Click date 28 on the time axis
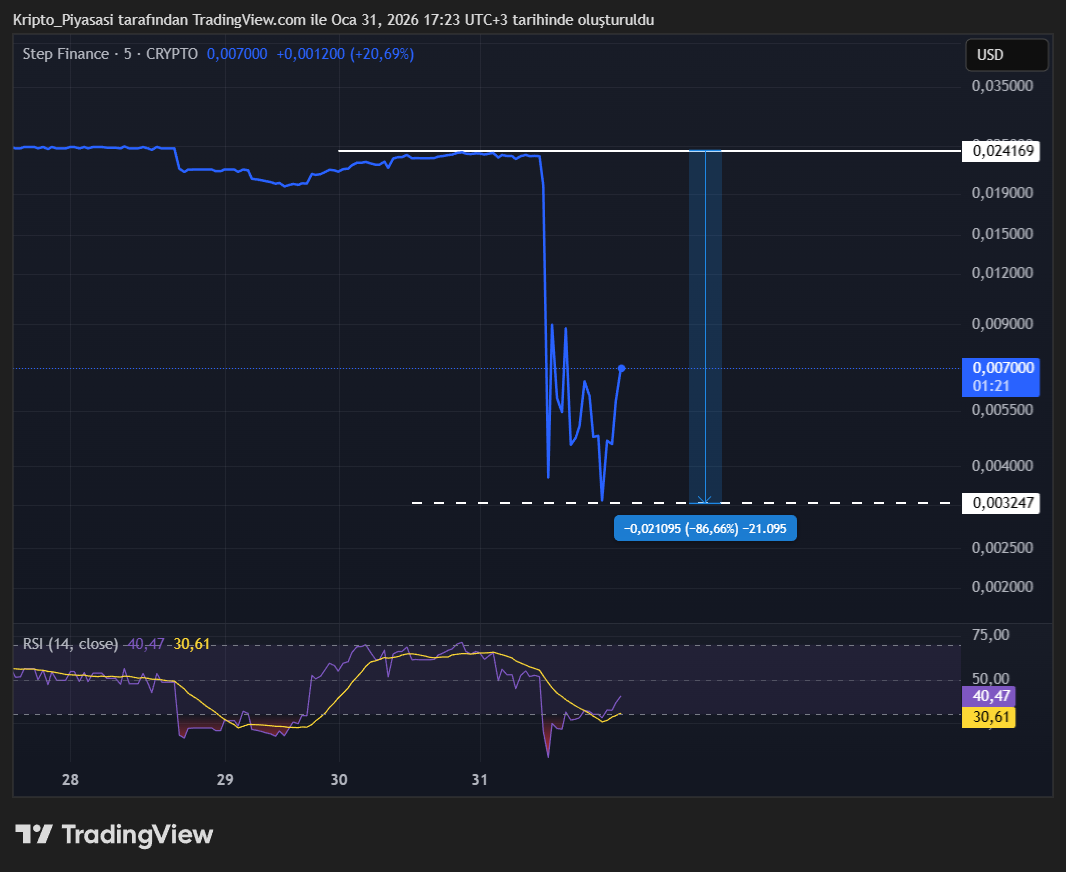Viewport: 1066px width, 872px height. point(70,780)
